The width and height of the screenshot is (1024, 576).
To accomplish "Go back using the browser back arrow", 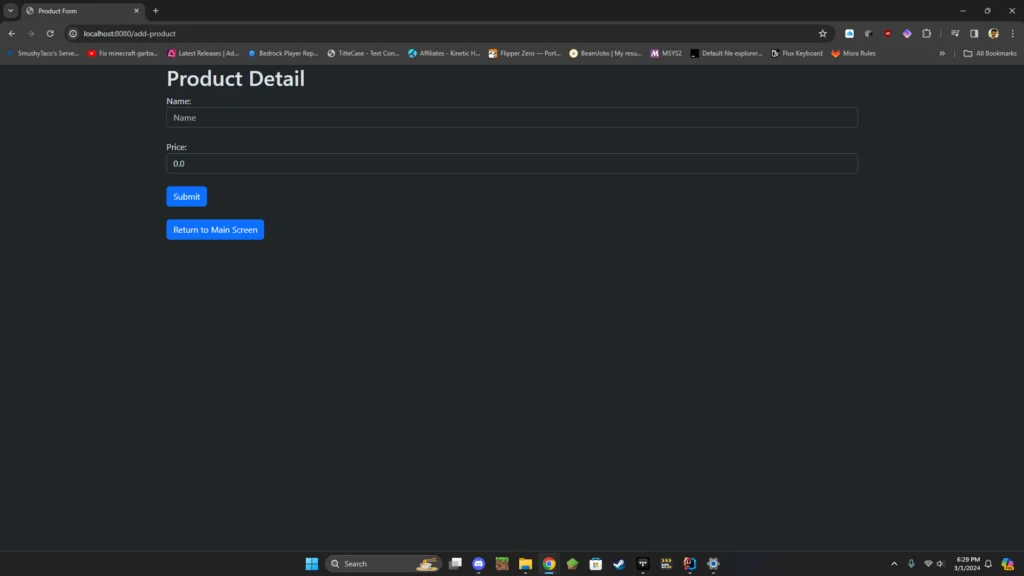I will coord(12,33).
